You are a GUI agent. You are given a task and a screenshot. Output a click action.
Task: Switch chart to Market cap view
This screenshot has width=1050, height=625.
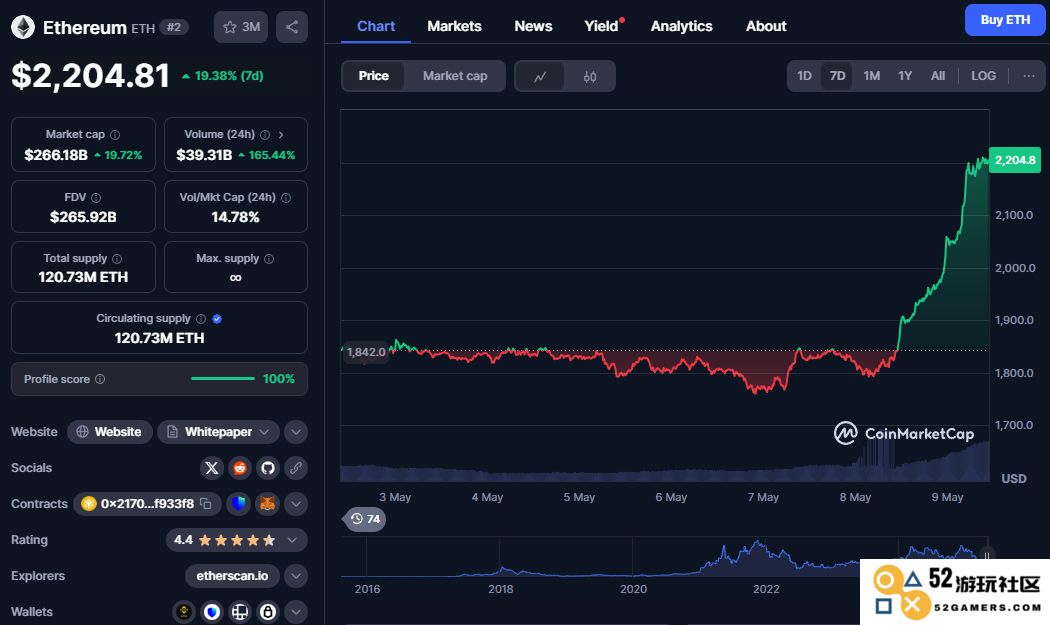[x=455, y=76]
